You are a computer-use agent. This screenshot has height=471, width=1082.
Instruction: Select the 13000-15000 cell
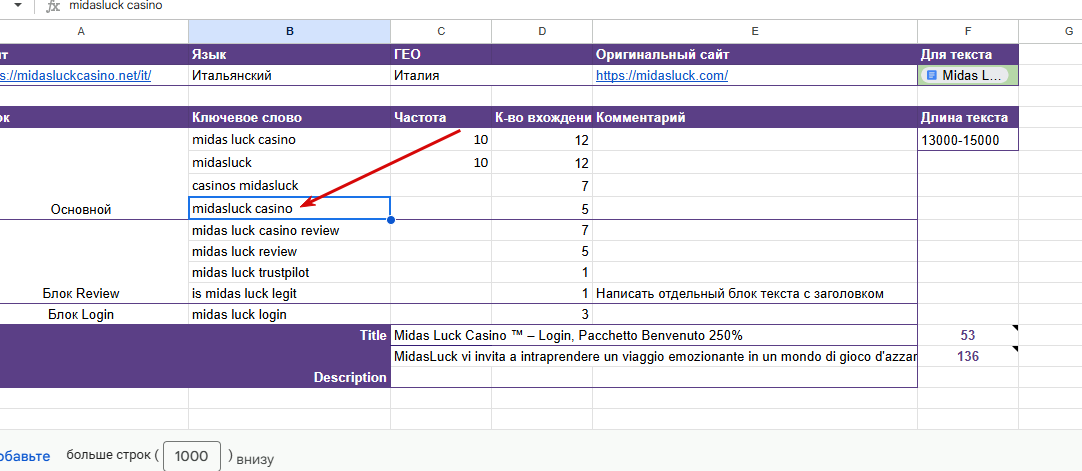968,140
